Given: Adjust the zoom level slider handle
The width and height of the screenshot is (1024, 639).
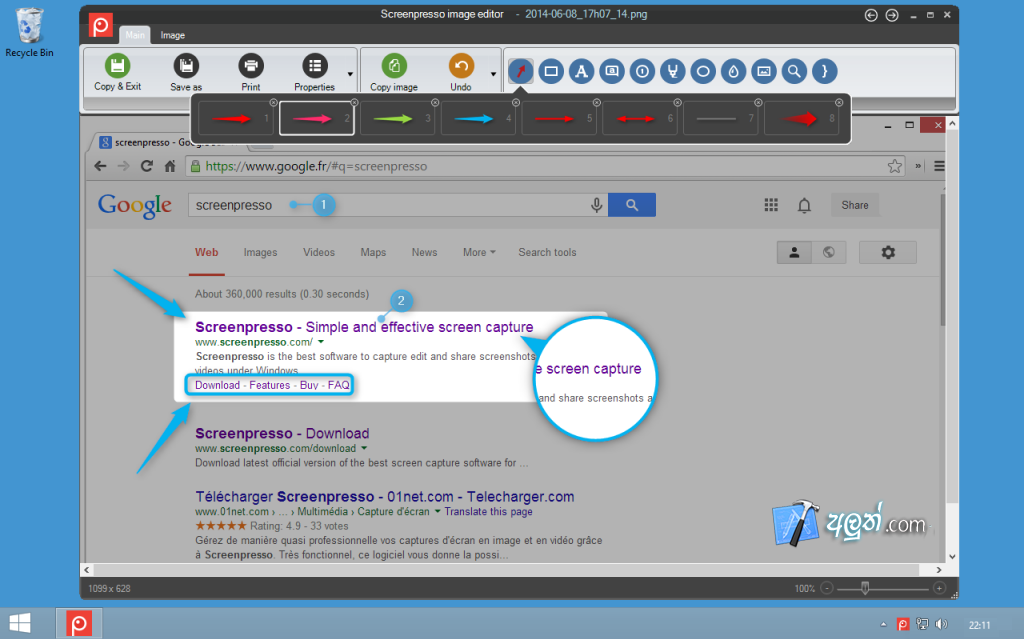Looking at the screenshot, I should (x=865, y=588).
